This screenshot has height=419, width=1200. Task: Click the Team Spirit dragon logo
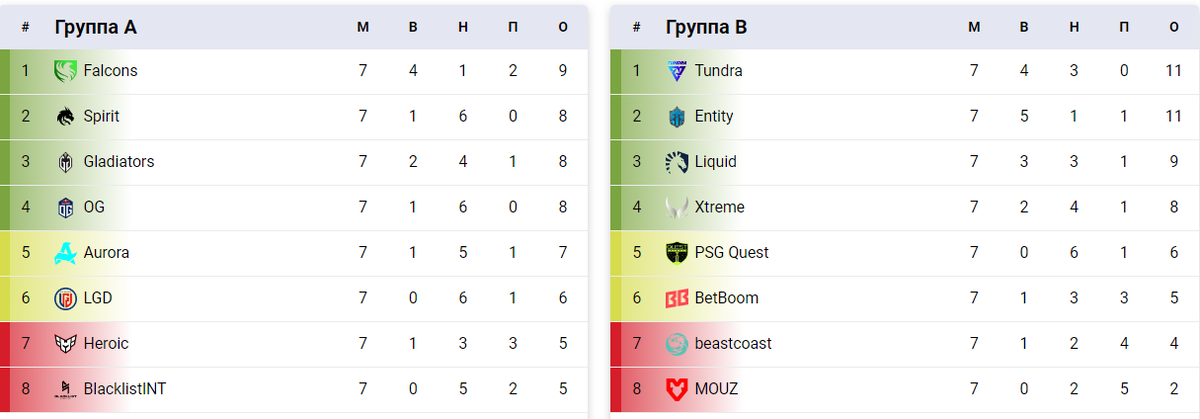point(66,116)
